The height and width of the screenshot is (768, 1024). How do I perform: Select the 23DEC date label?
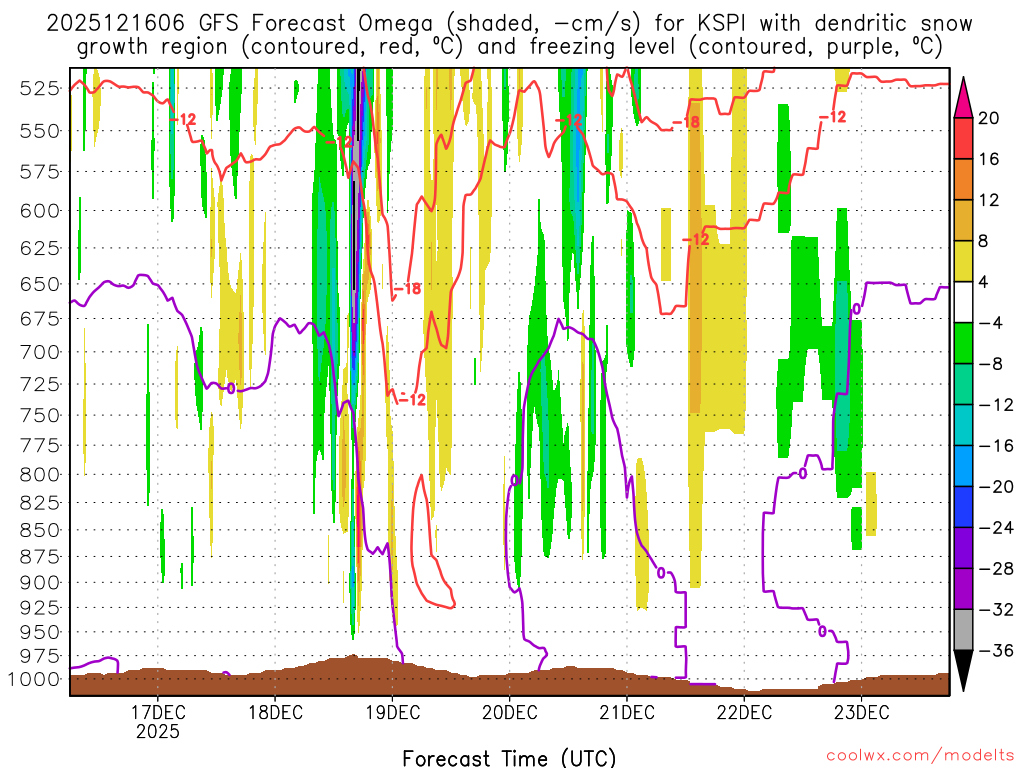(x=862, y=712)
